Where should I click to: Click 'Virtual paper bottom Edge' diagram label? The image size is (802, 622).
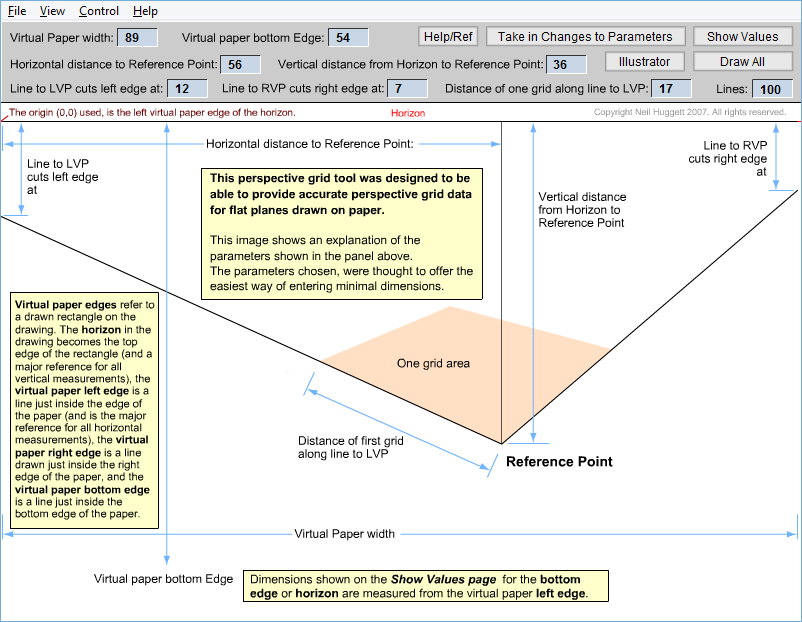[163, 579]
